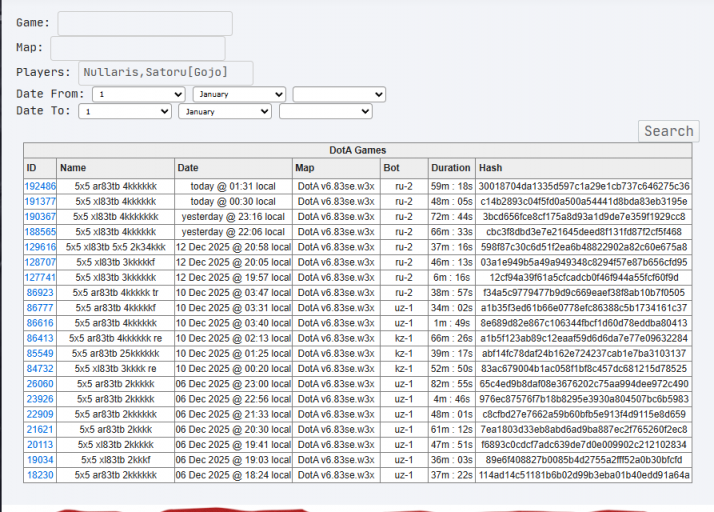Open game ID 23926

[x=40, y=399]
